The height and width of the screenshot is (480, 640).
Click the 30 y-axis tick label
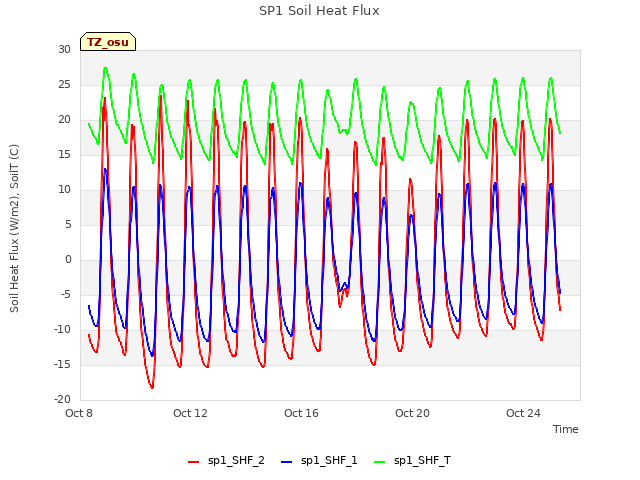(x=64, y=49)
